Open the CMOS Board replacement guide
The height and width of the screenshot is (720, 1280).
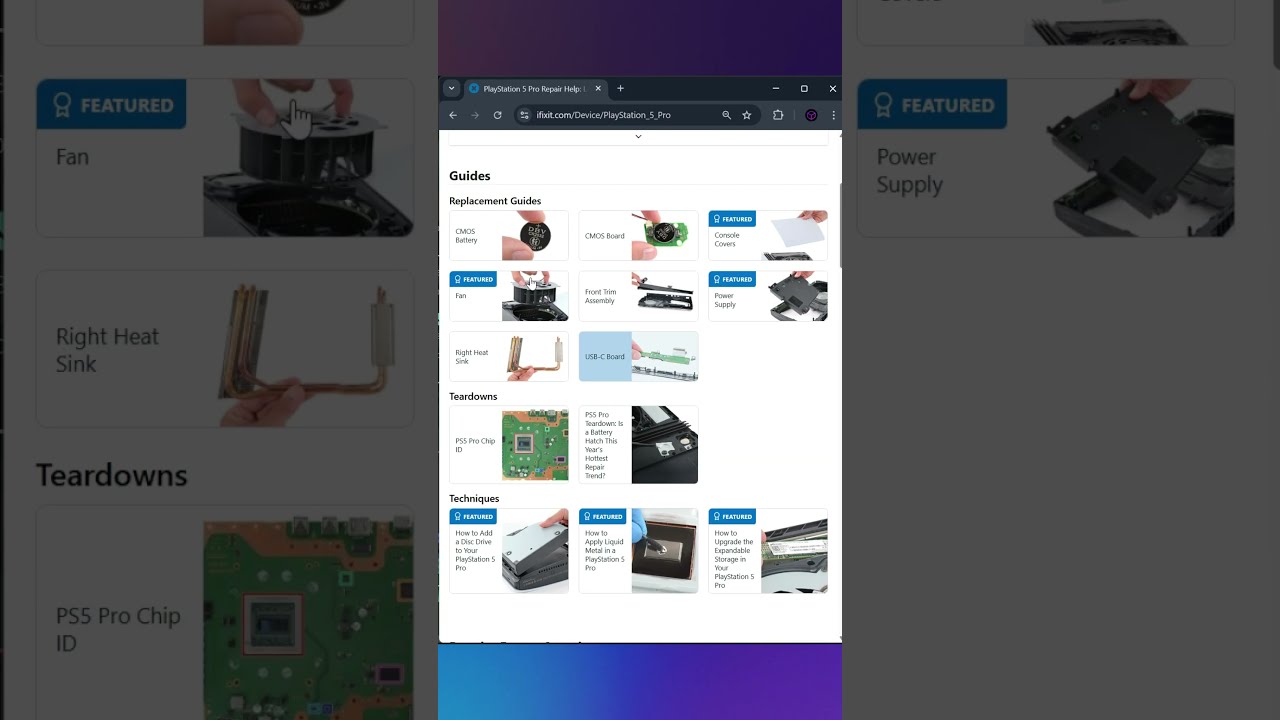(x=638, y=236)
